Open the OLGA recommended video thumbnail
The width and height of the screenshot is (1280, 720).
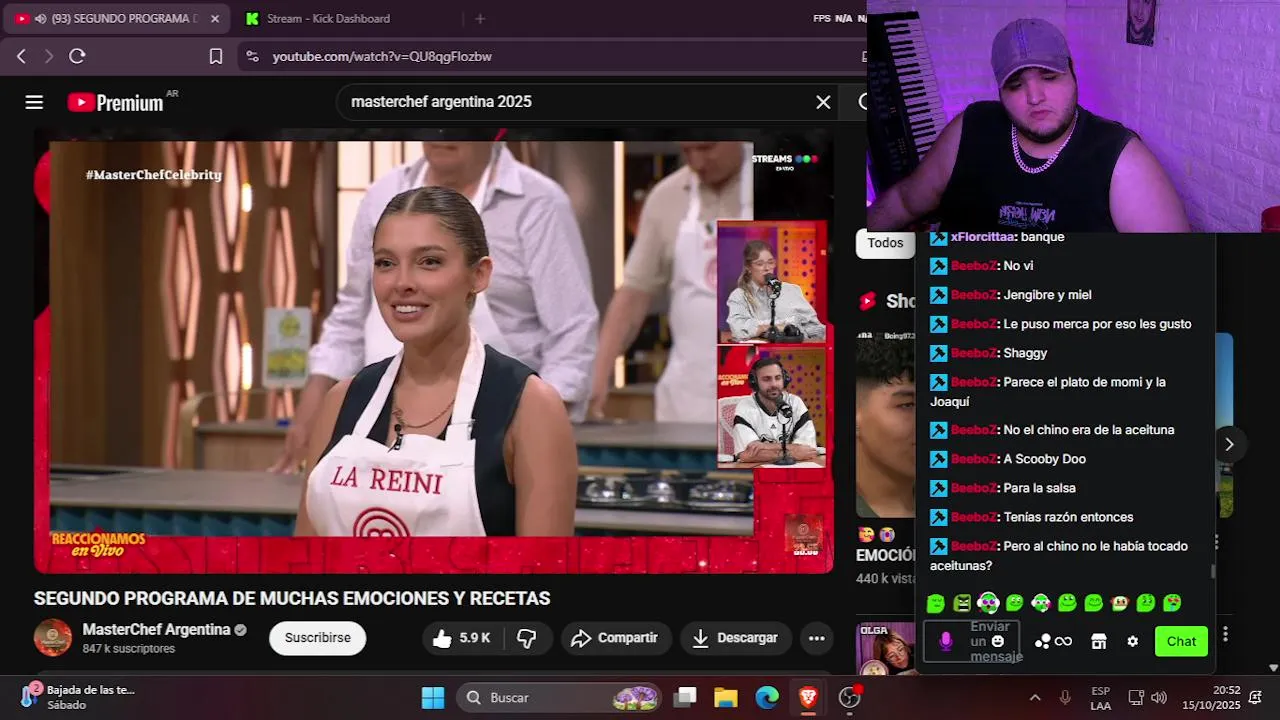tap(886, 648)
